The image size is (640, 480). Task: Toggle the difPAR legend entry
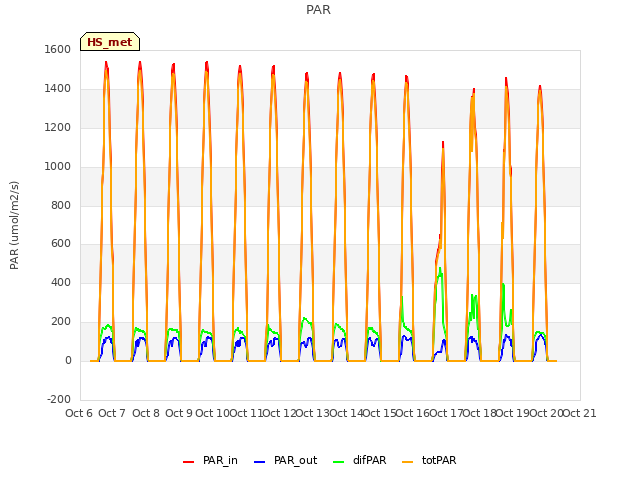[360, 460]
